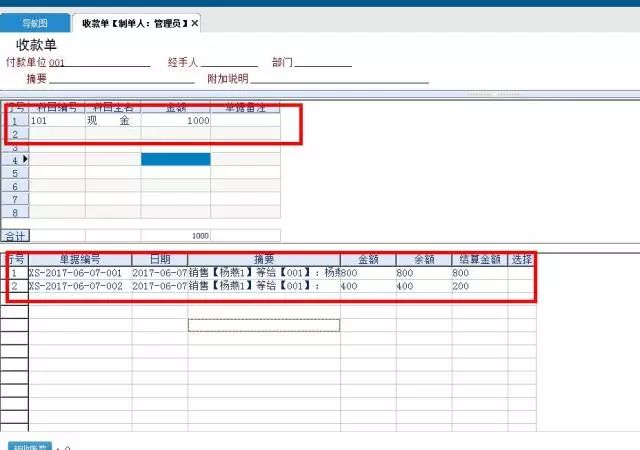The width and height of the screenshot is (640, 450).
Task: Select the 金额 cell showing 1000
Action: click(x=175, y=120)
